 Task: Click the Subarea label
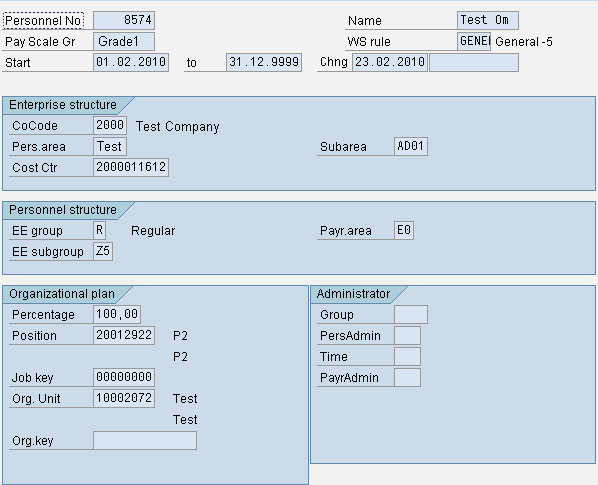pyautogui.click(x=343, y=147)
